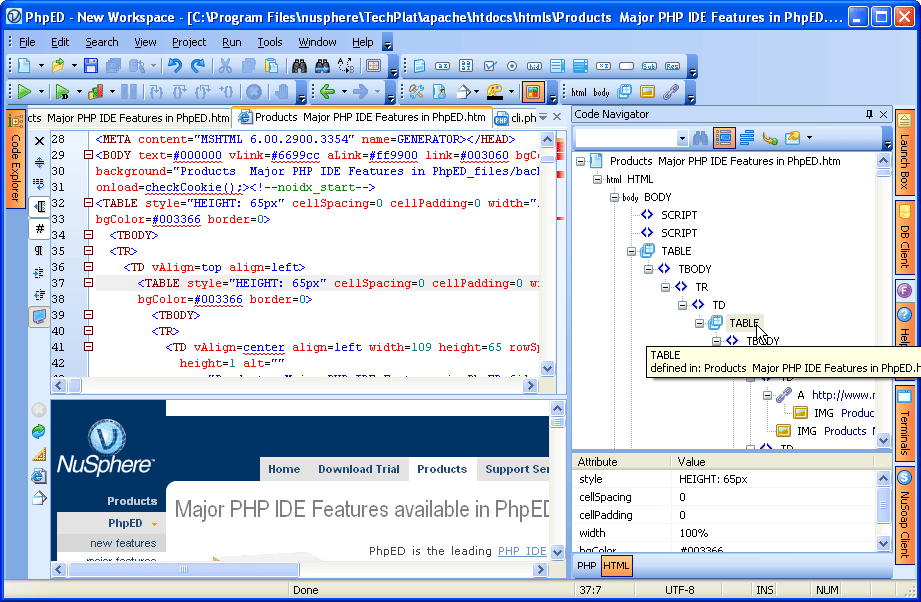
Task: Click the insert hyperlink chain icon
Action: pyautogui.click(x=671, y=92)
